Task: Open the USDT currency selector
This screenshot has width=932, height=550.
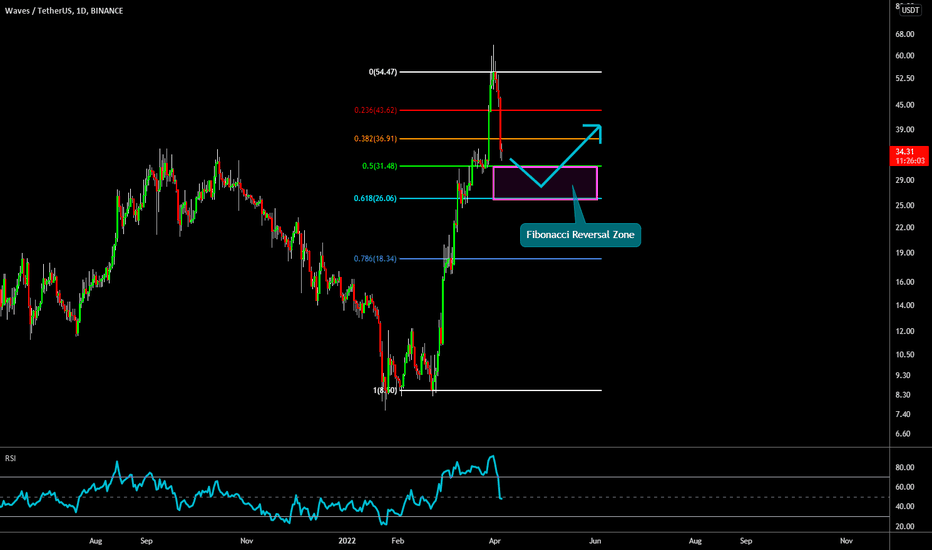Action: point(910,10)
